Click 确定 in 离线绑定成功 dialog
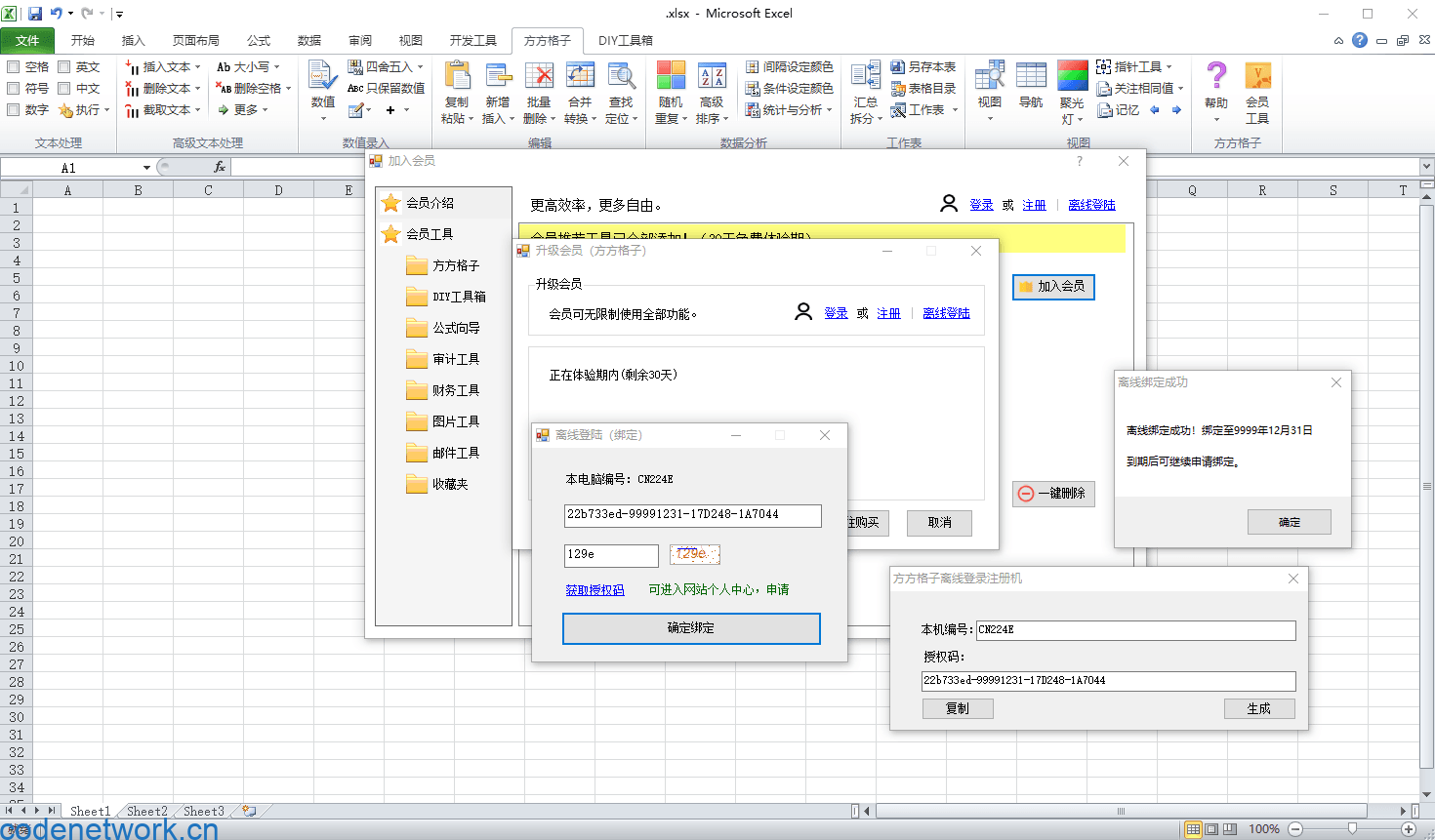1435x840 pixels. coord(1290,522)
